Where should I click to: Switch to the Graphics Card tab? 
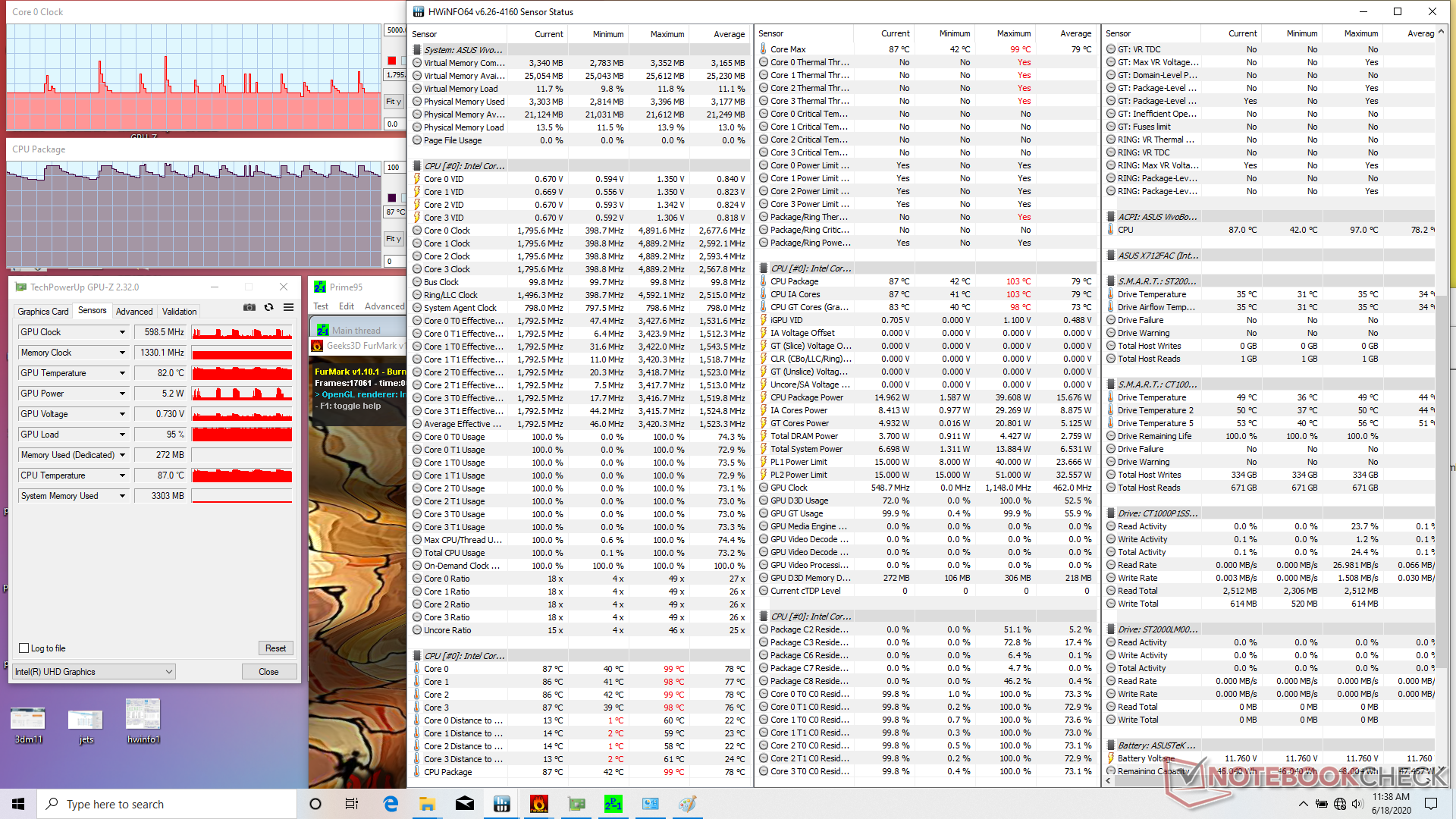43,312
